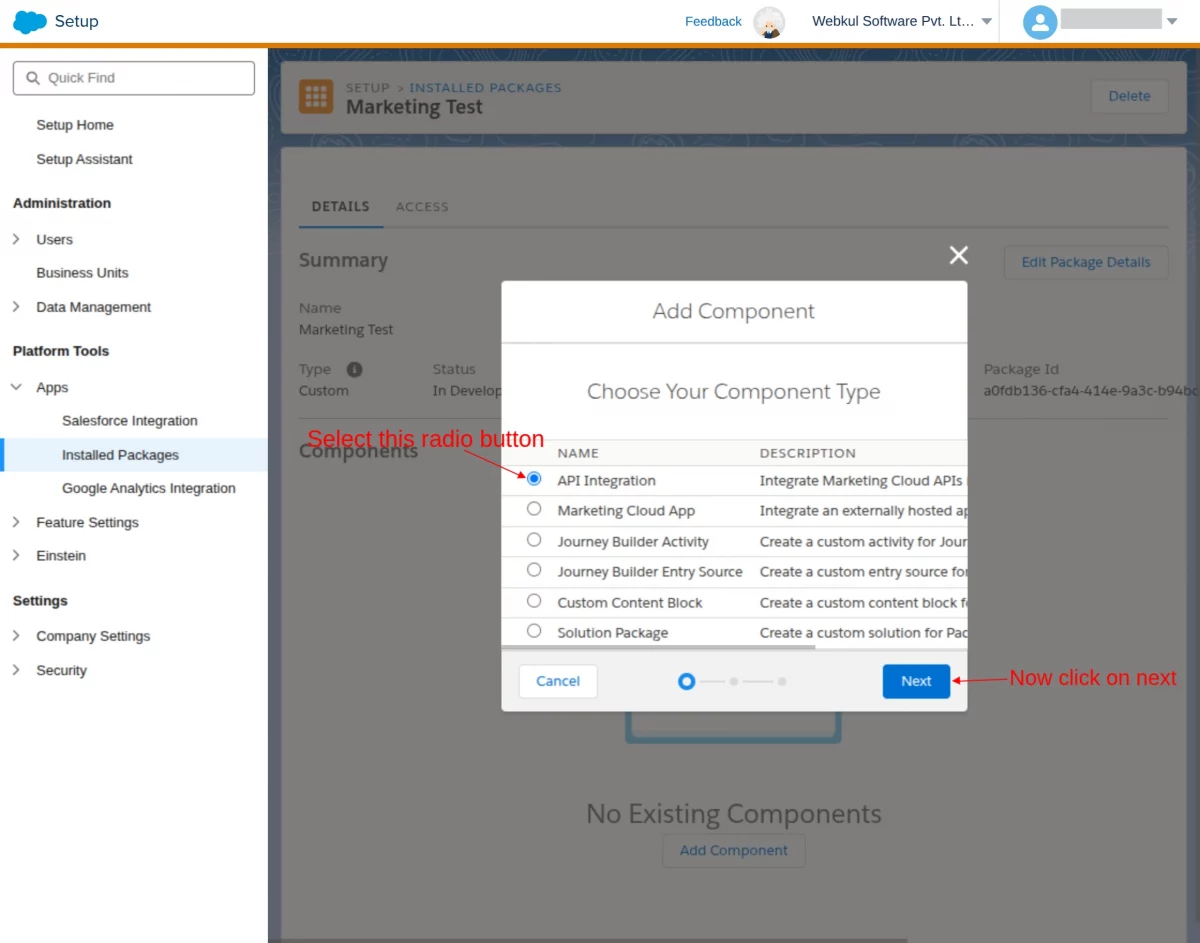This screenshot has width=1200, height=943.
Task: Close the Add Component dialog with X
Action: point(959,255)
